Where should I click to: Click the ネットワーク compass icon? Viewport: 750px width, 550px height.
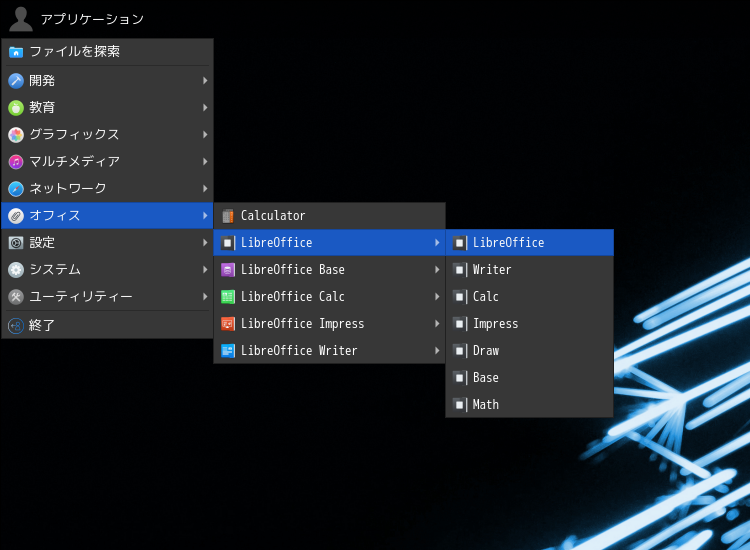click(x=16, y=189)
